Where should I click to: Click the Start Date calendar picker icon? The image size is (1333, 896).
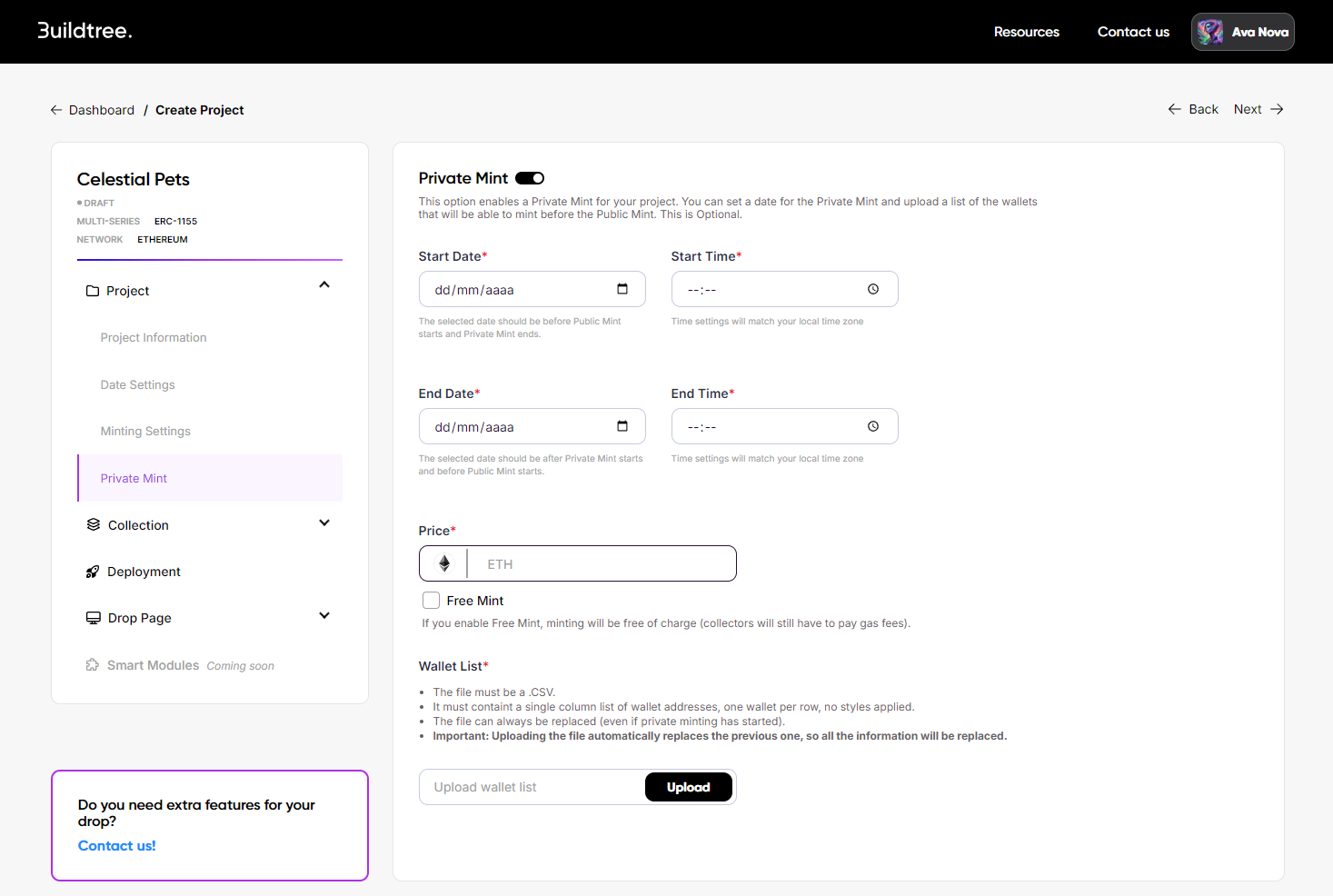pos(622,289)
